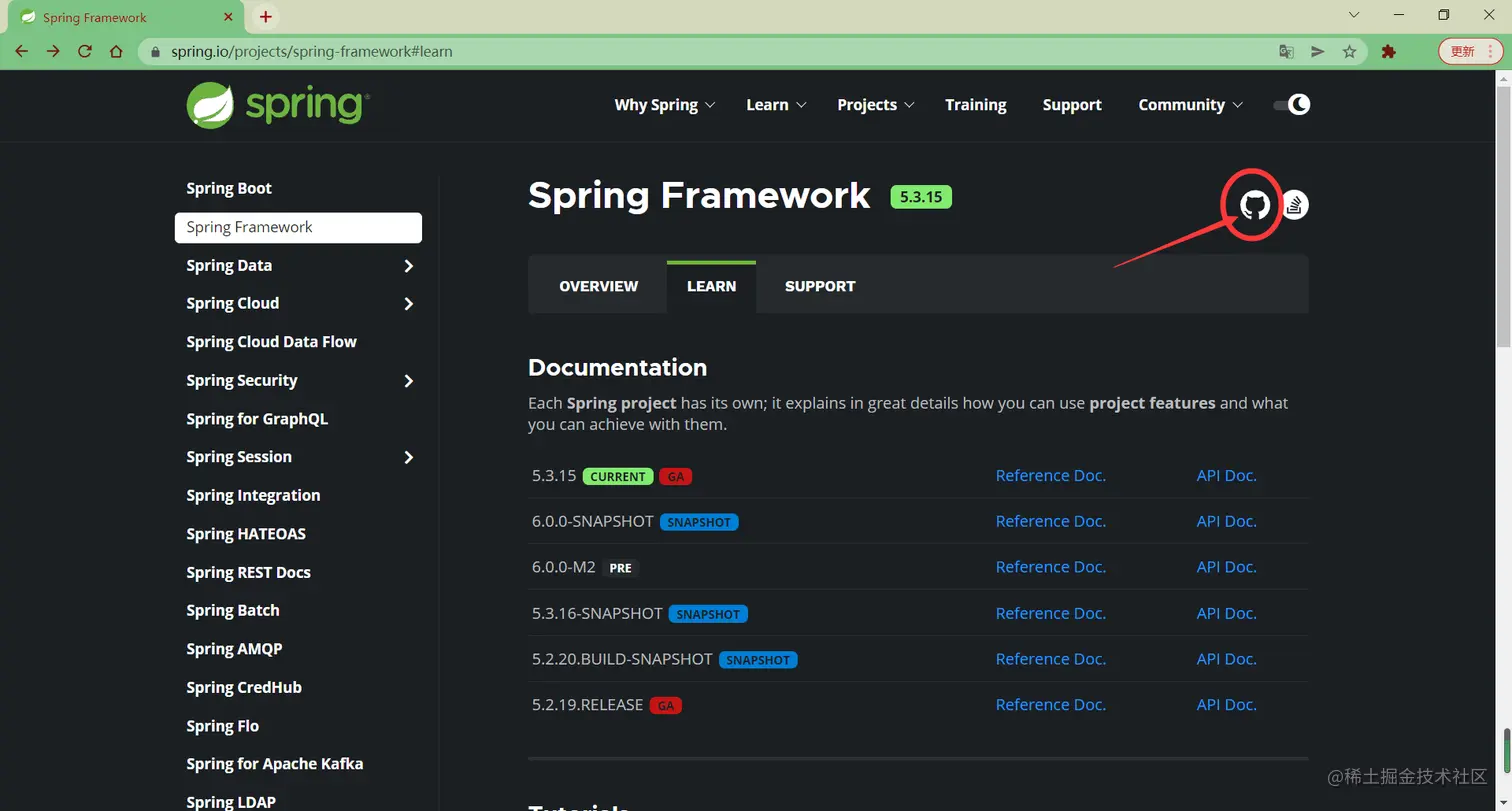Click the green CURRENT badge

coord(618,476)
